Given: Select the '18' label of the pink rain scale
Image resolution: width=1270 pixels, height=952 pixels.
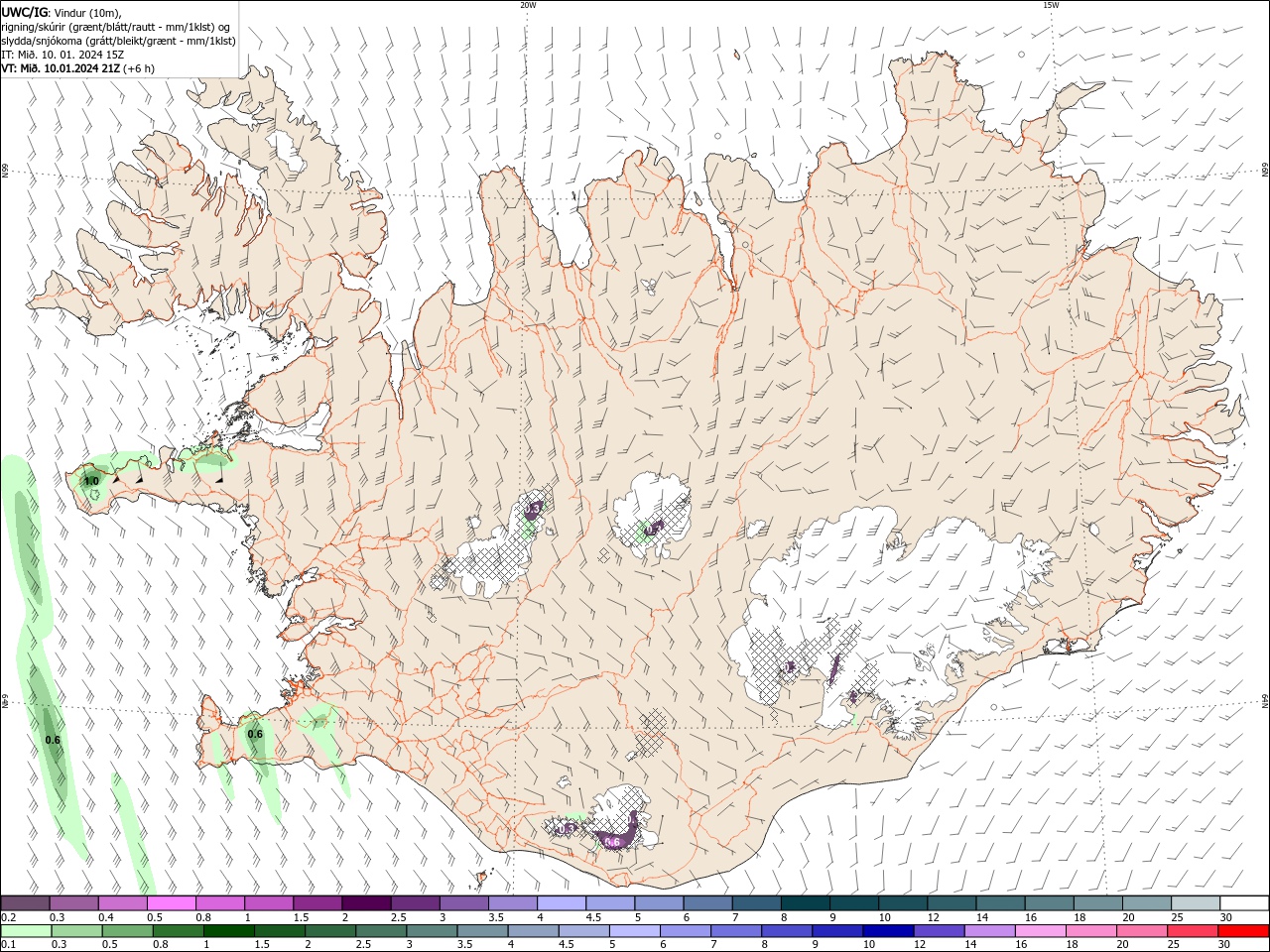Looking at the screenshot, I should coord(1073,945).
